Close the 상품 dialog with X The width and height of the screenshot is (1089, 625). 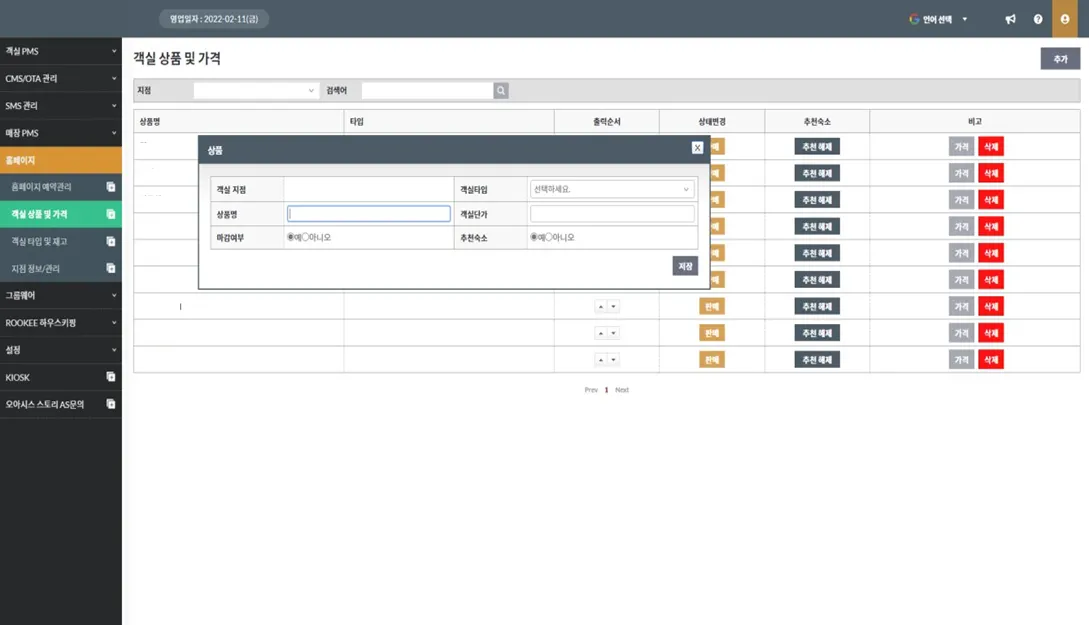[697, 148]
